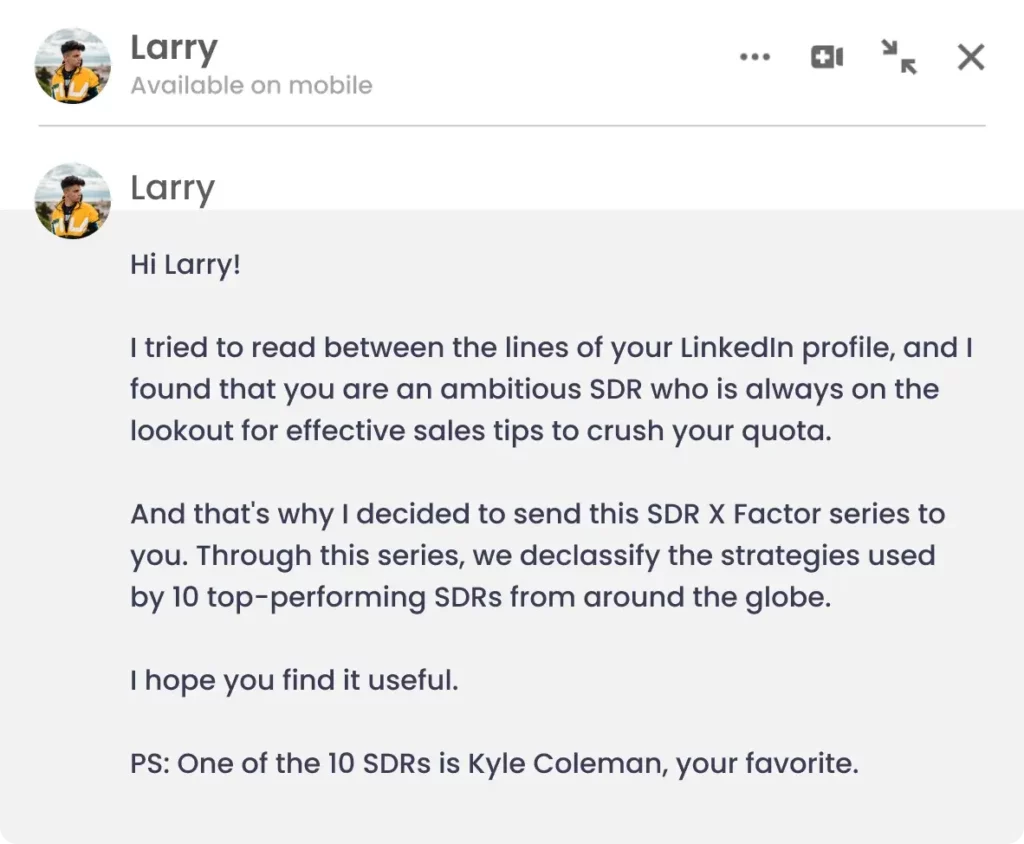Click line starting 'And that's why I decided'
1024x844 pixels.
pos(537,514)
